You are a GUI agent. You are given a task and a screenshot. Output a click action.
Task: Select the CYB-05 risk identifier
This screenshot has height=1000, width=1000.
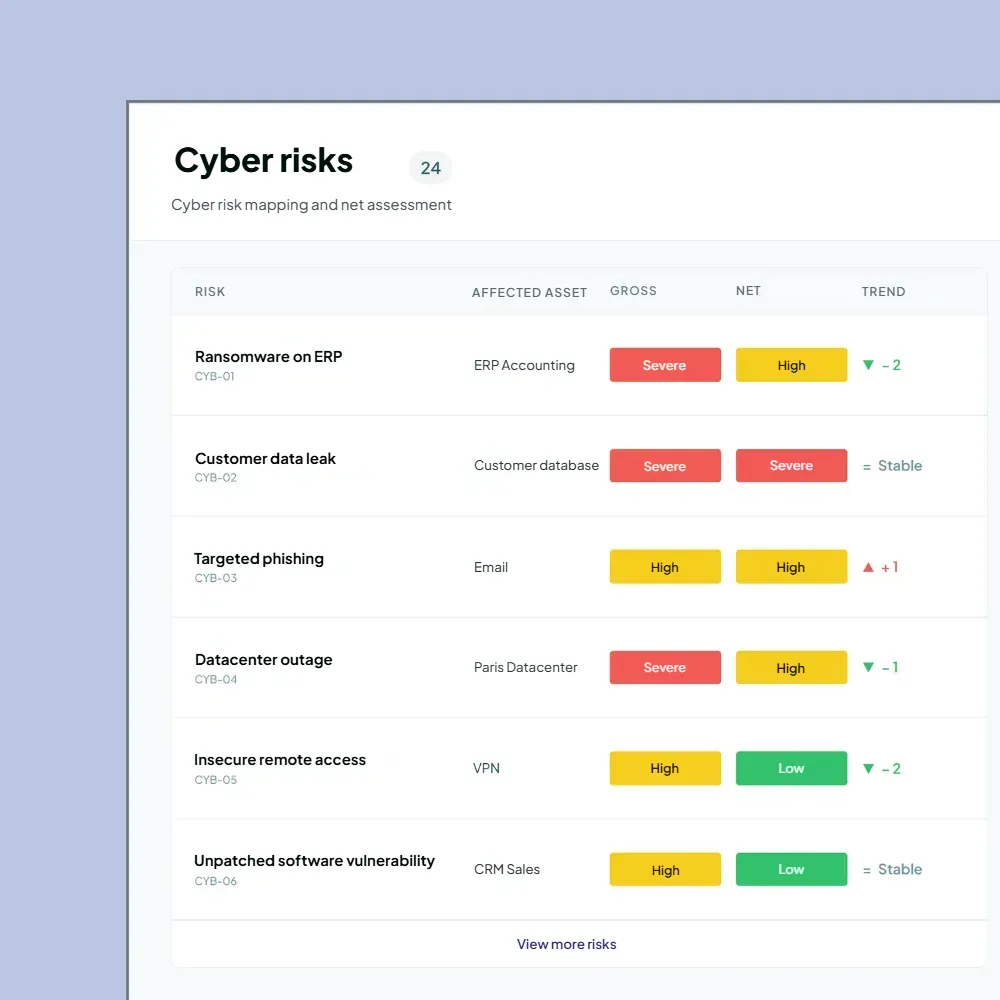[216, 779]
